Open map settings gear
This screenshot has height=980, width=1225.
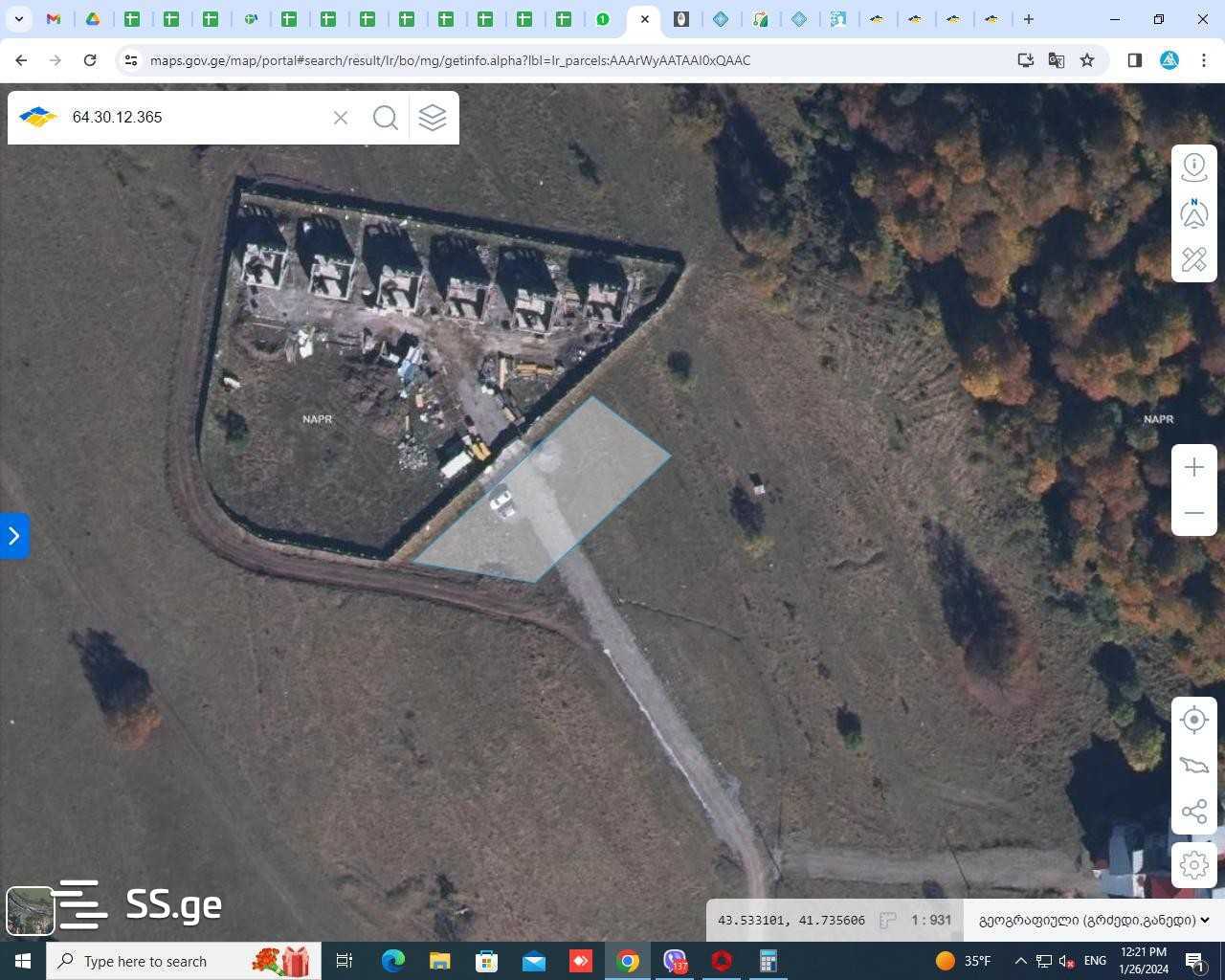(1193, 865)
